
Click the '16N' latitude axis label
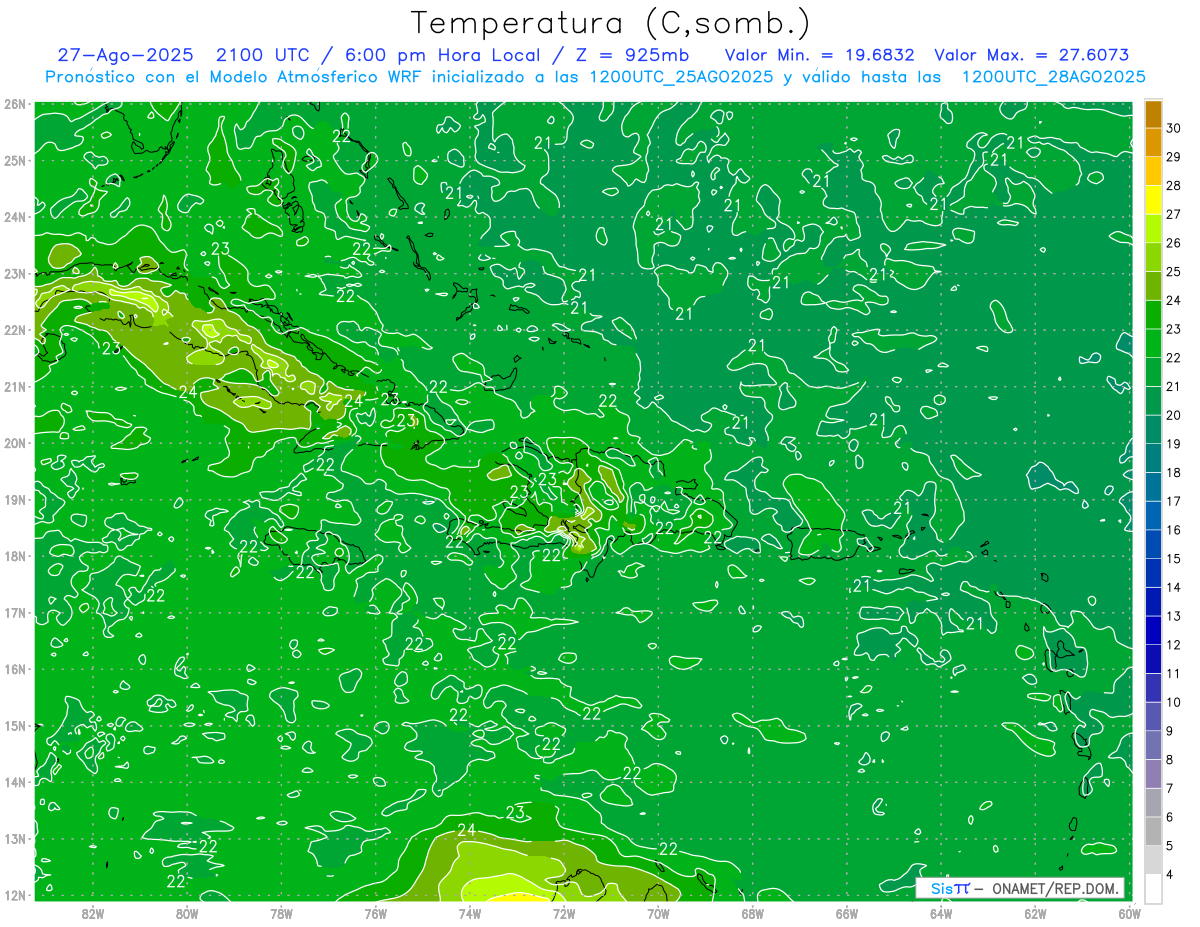(14, 669)
